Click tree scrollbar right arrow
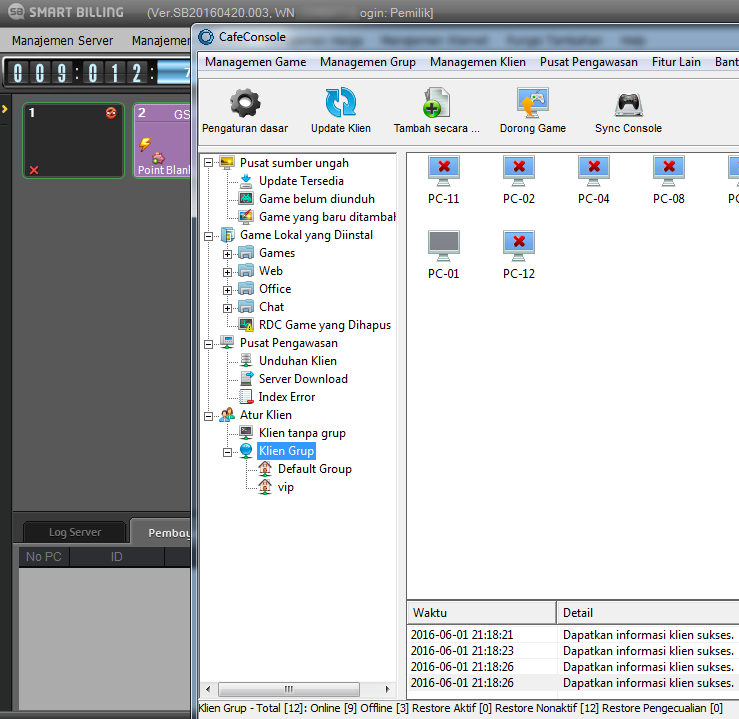 (387, 689)
